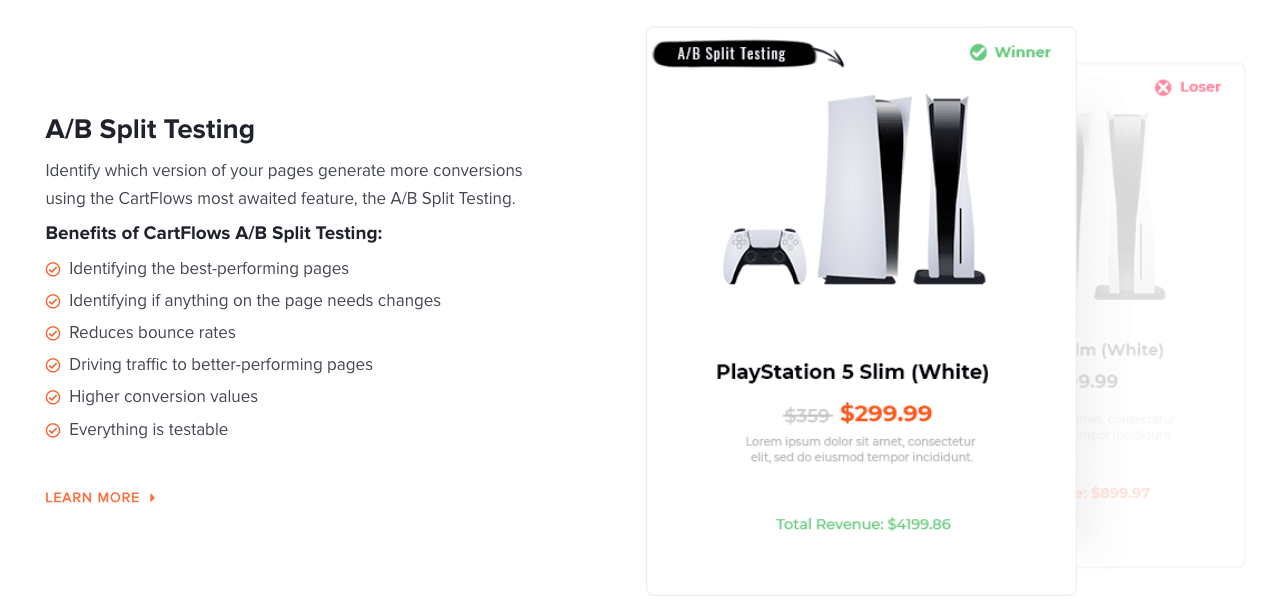Screen dimensions: 1275x612
Task: Click the green Winner checkmark icon
Action: click(x=978, y=52)
